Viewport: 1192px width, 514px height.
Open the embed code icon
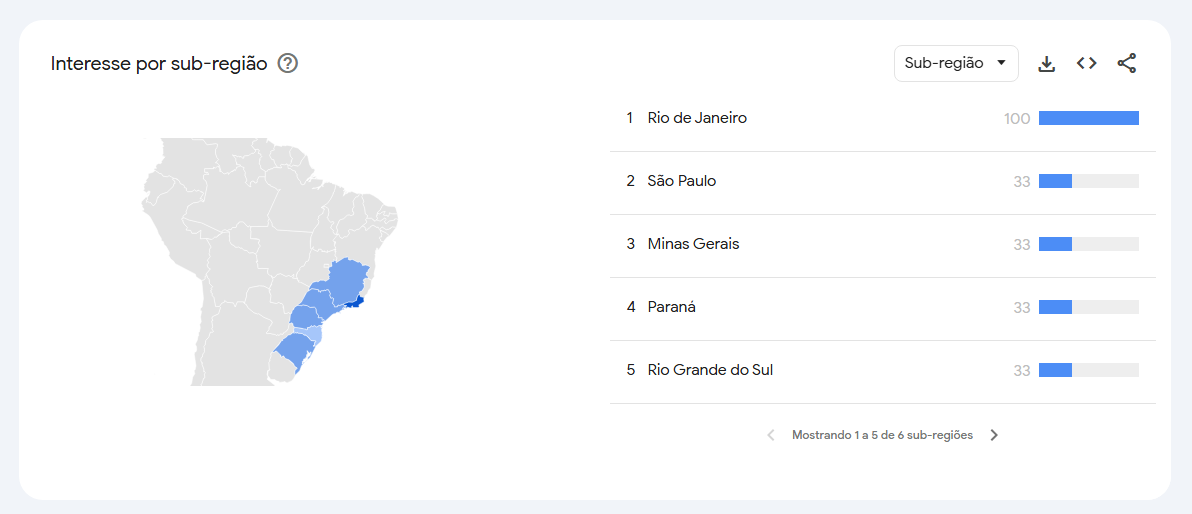pyautogui.click(x=1086, y=63)
